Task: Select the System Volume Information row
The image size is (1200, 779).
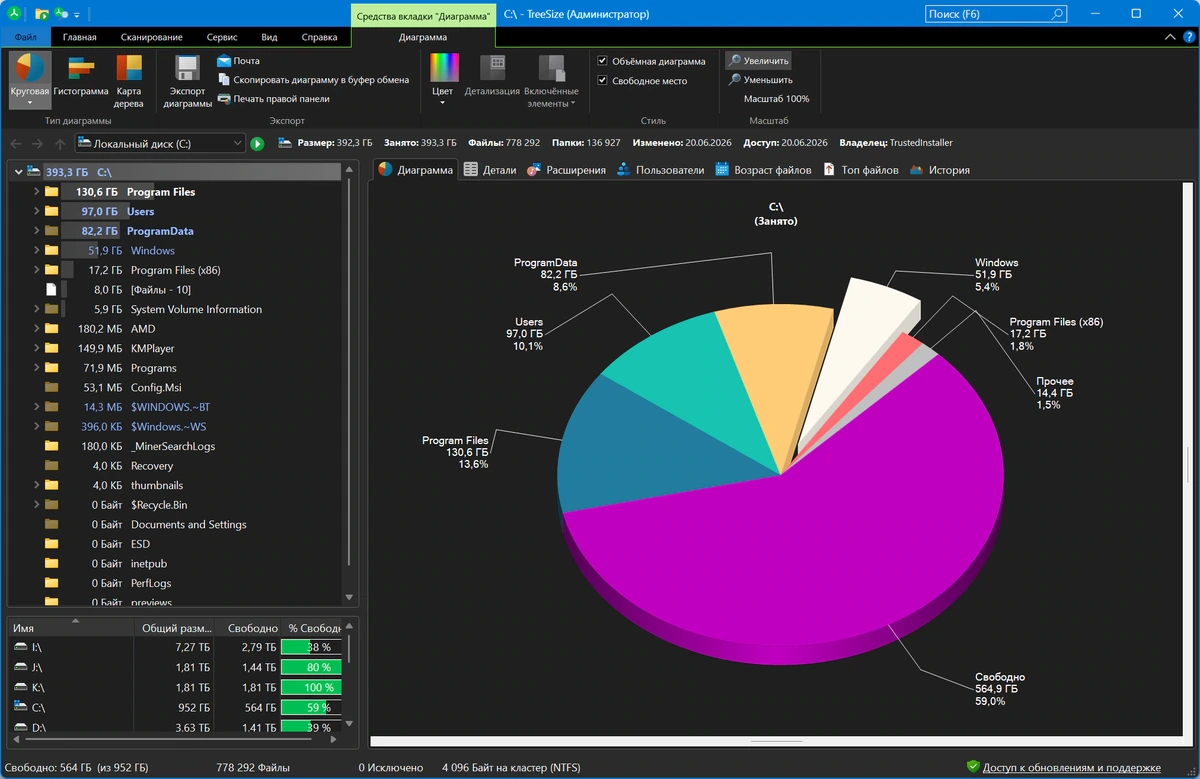Action: pos(178,309)
